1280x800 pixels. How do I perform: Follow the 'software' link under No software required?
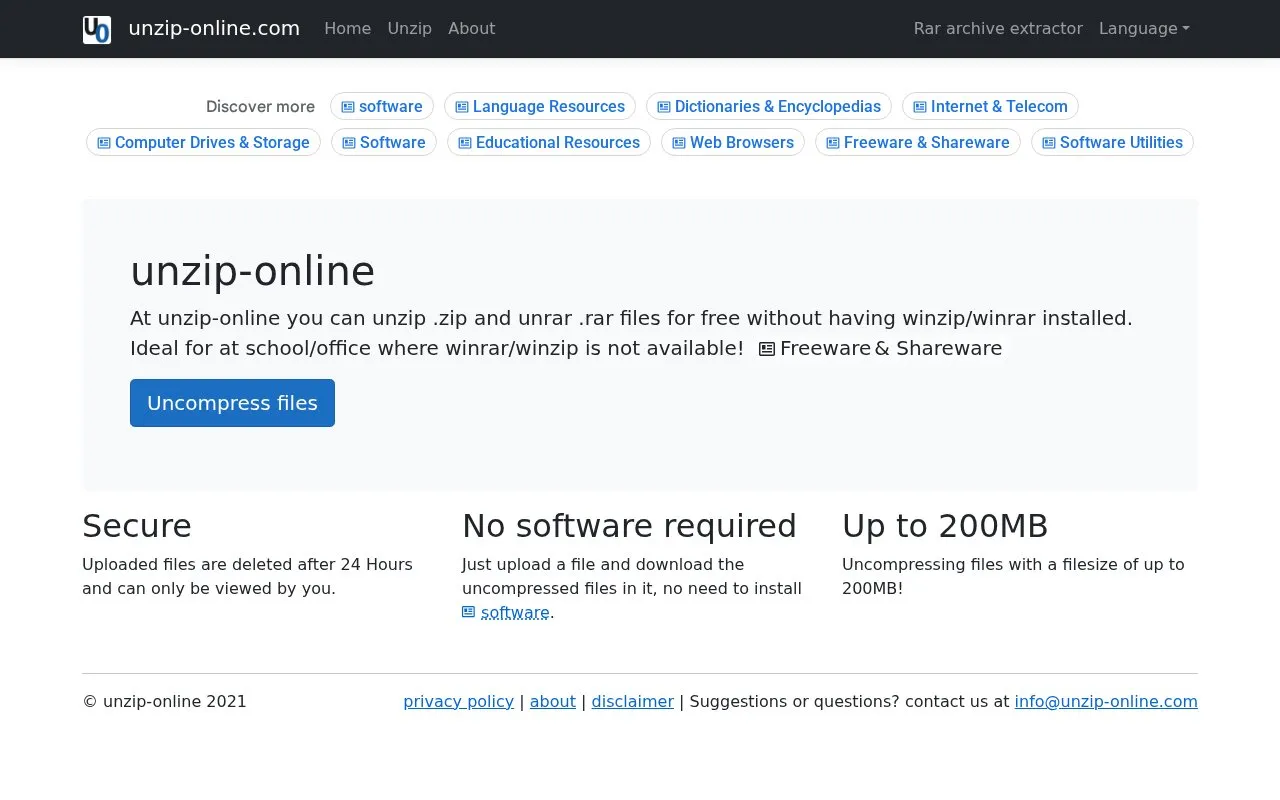pyautogui.click(x=515, y=612)
